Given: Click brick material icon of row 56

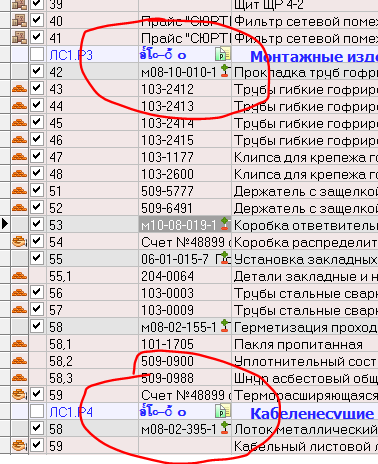Looking at the screenshot, I should [19, 293].
